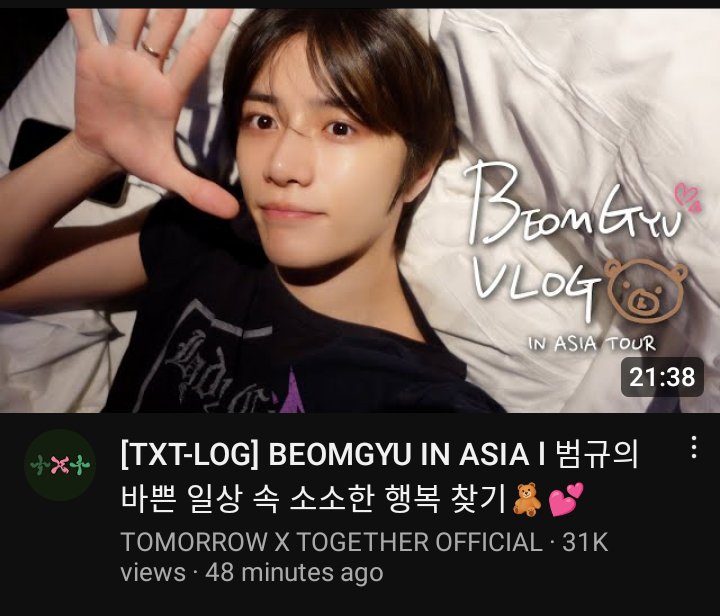Click the 31K views count text
The height and width of the screenshot is (616, 720).
[585, 542]
